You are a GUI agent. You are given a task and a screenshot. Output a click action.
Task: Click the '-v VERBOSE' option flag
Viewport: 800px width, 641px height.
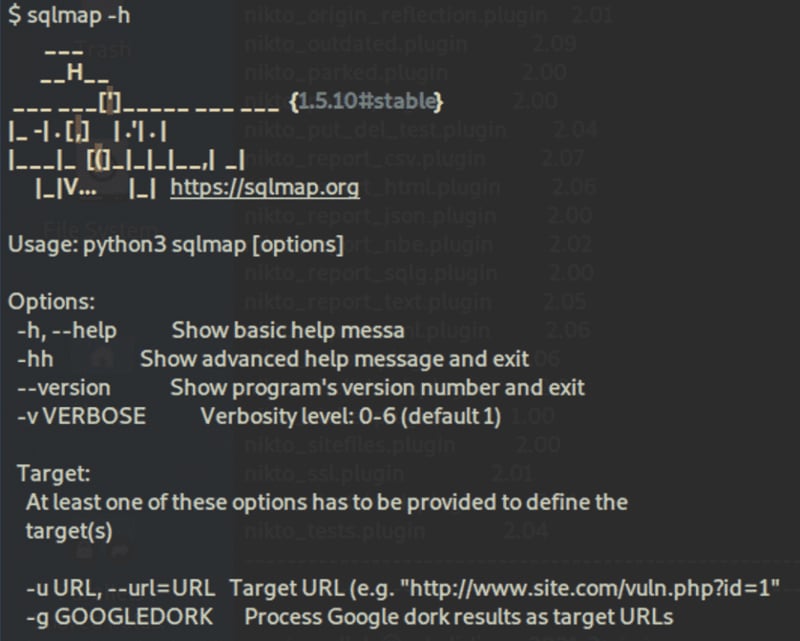[81, 416]
